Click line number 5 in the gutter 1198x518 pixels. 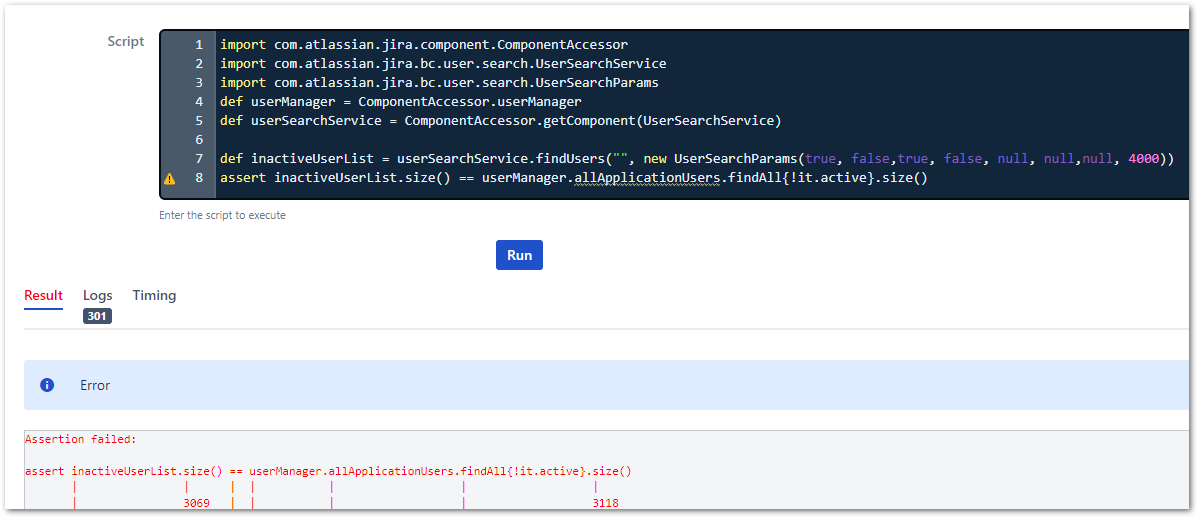tap(199, 121)
